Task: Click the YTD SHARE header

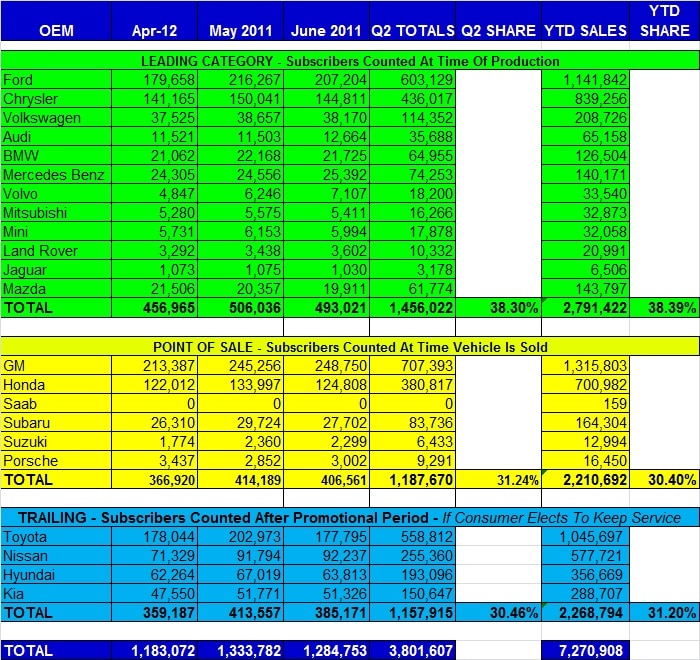Action: (665, 21)
